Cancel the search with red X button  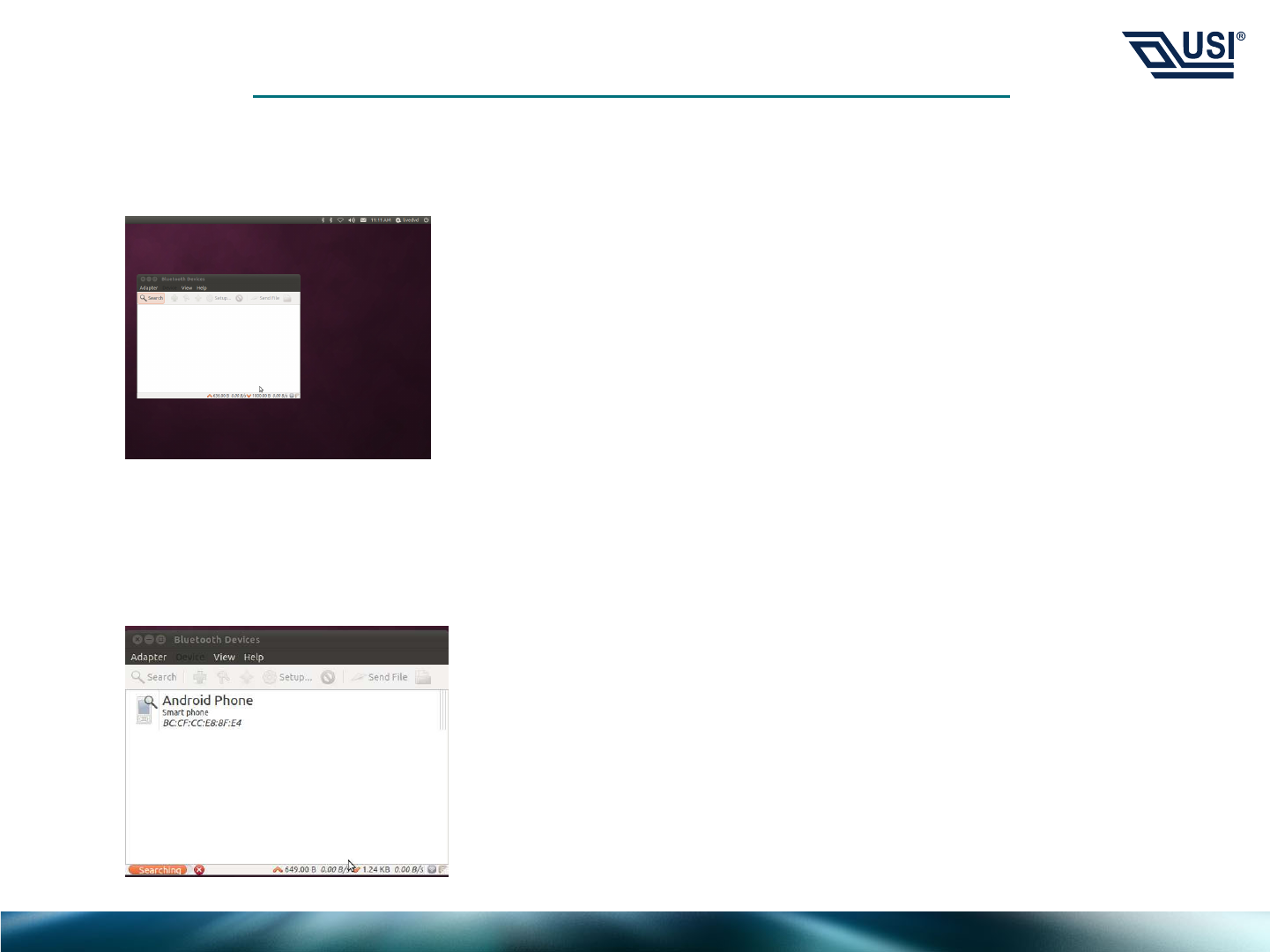click(199, 870)
